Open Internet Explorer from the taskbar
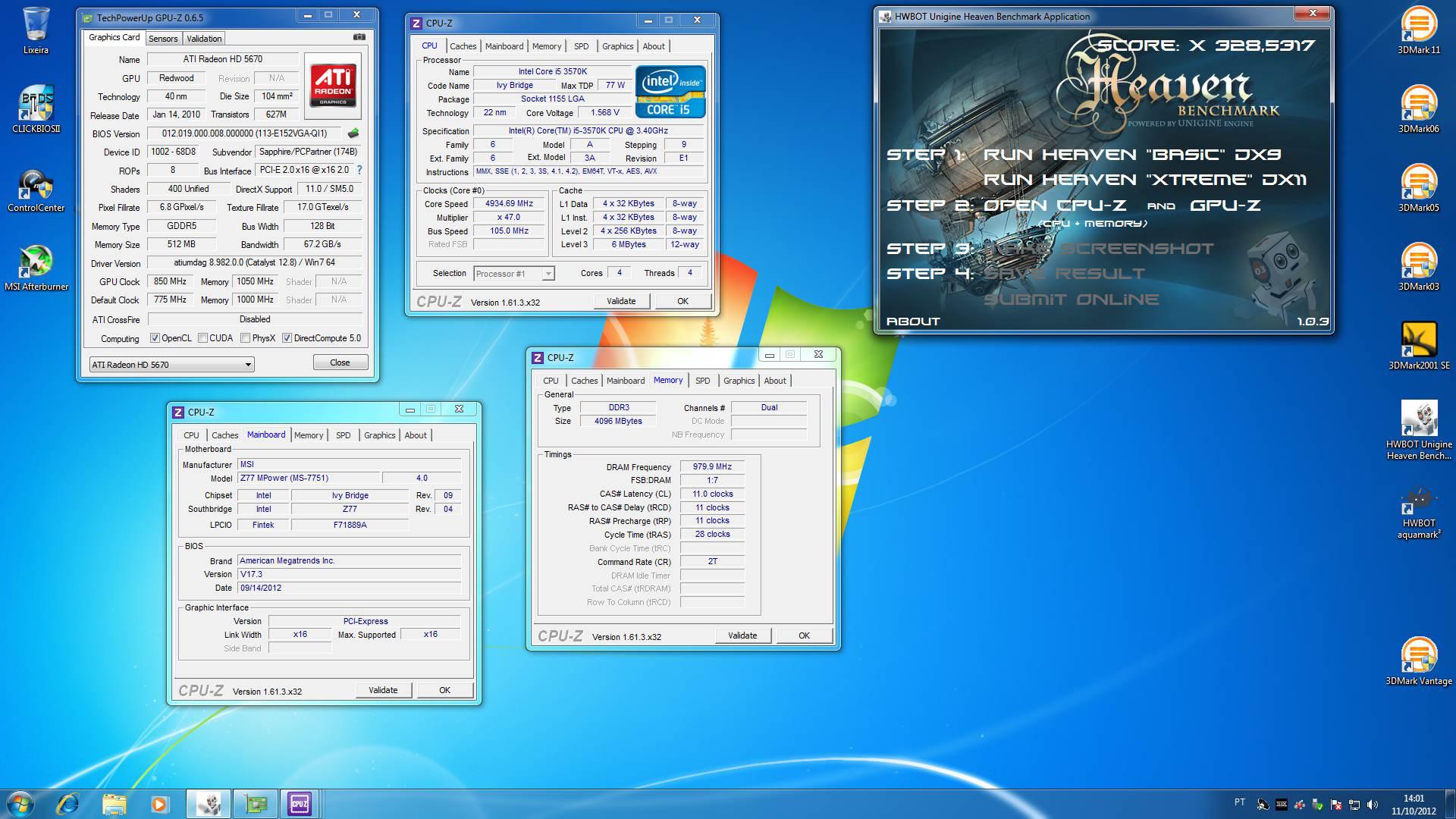 click(67, 803)
